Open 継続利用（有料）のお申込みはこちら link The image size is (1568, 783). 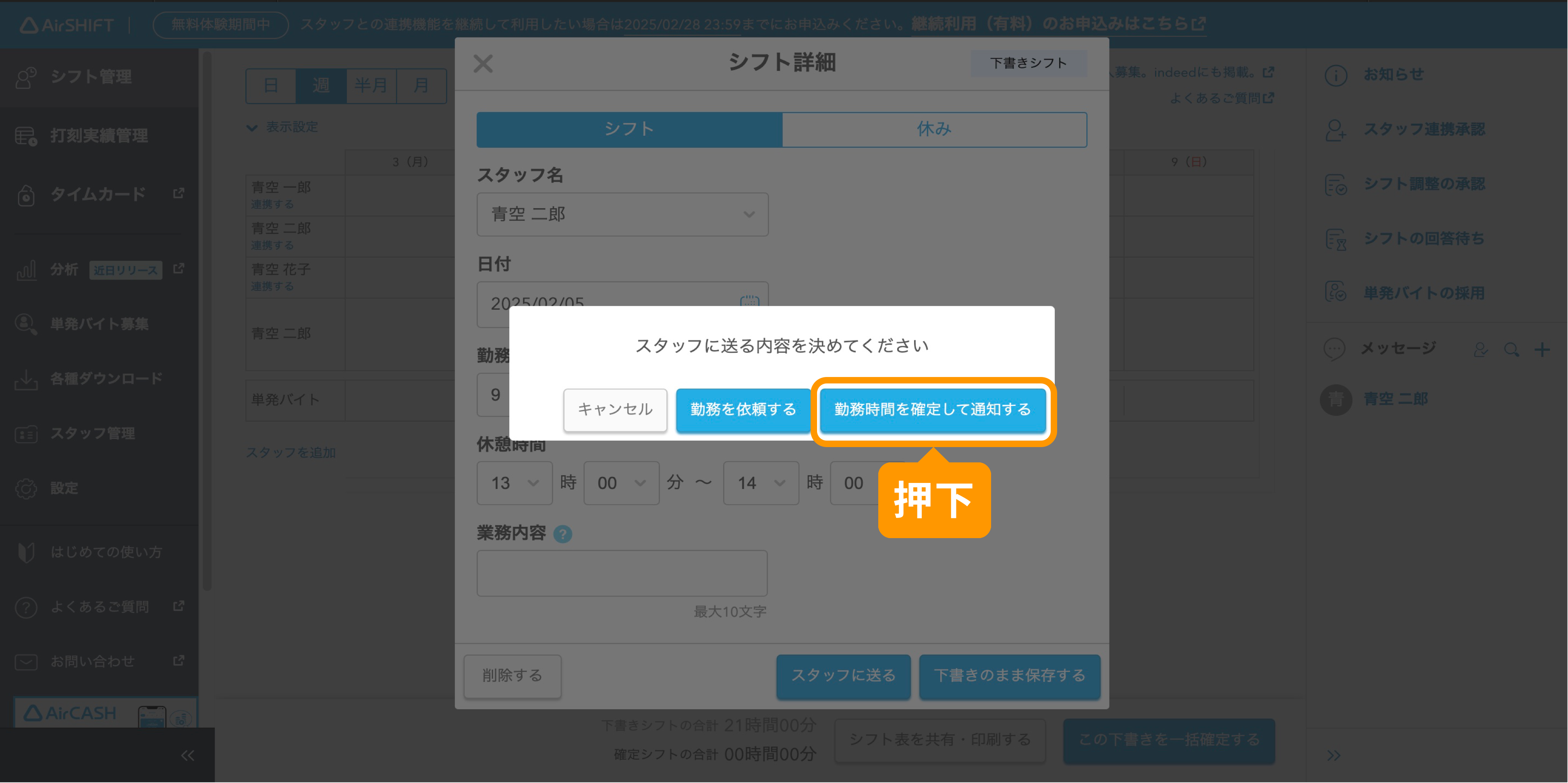[x=1058, y=24]
